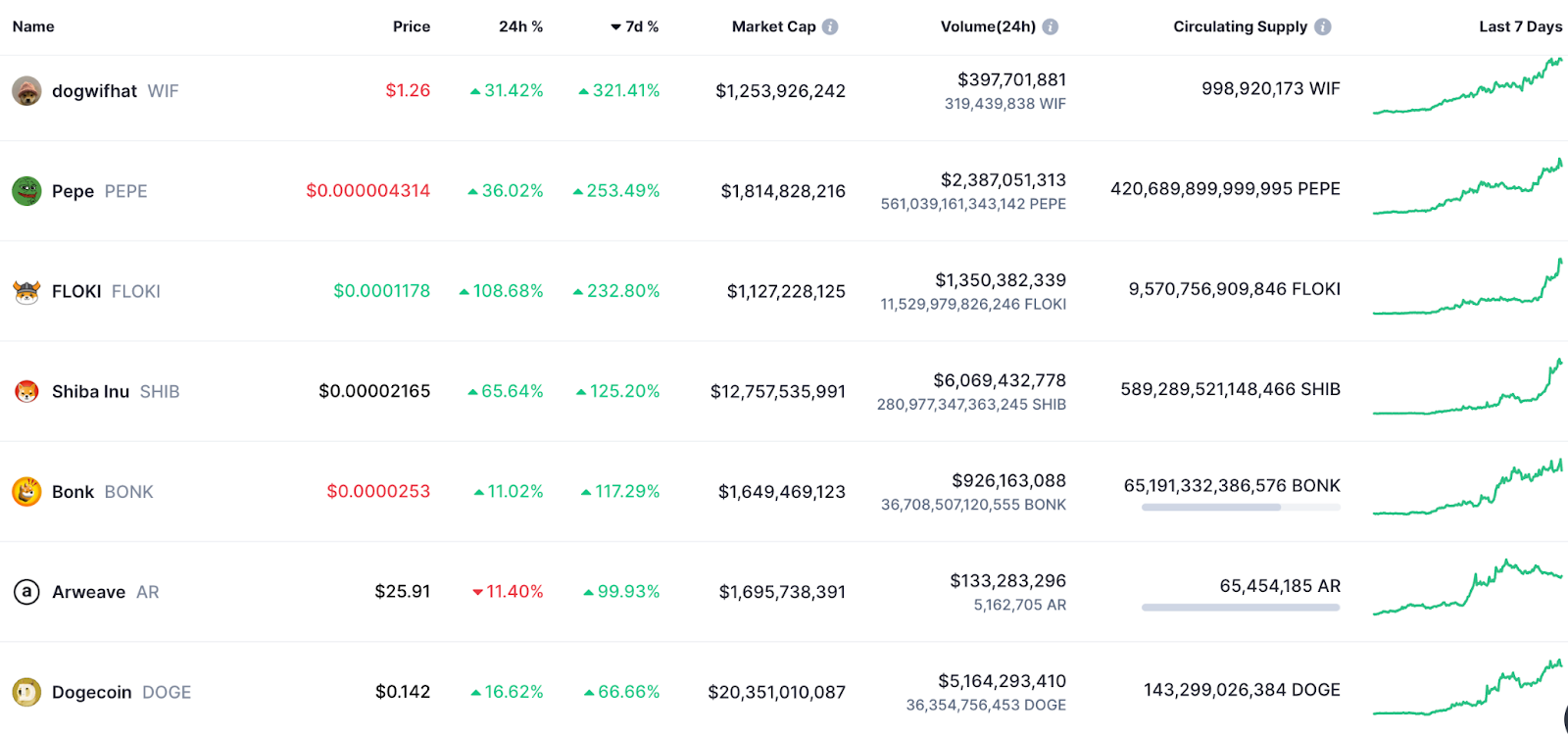Click Pepe's supply 420,689,899,999,995 PEPE
This screenshot has height=736, width=1568.
click(x=1225, y=188)
